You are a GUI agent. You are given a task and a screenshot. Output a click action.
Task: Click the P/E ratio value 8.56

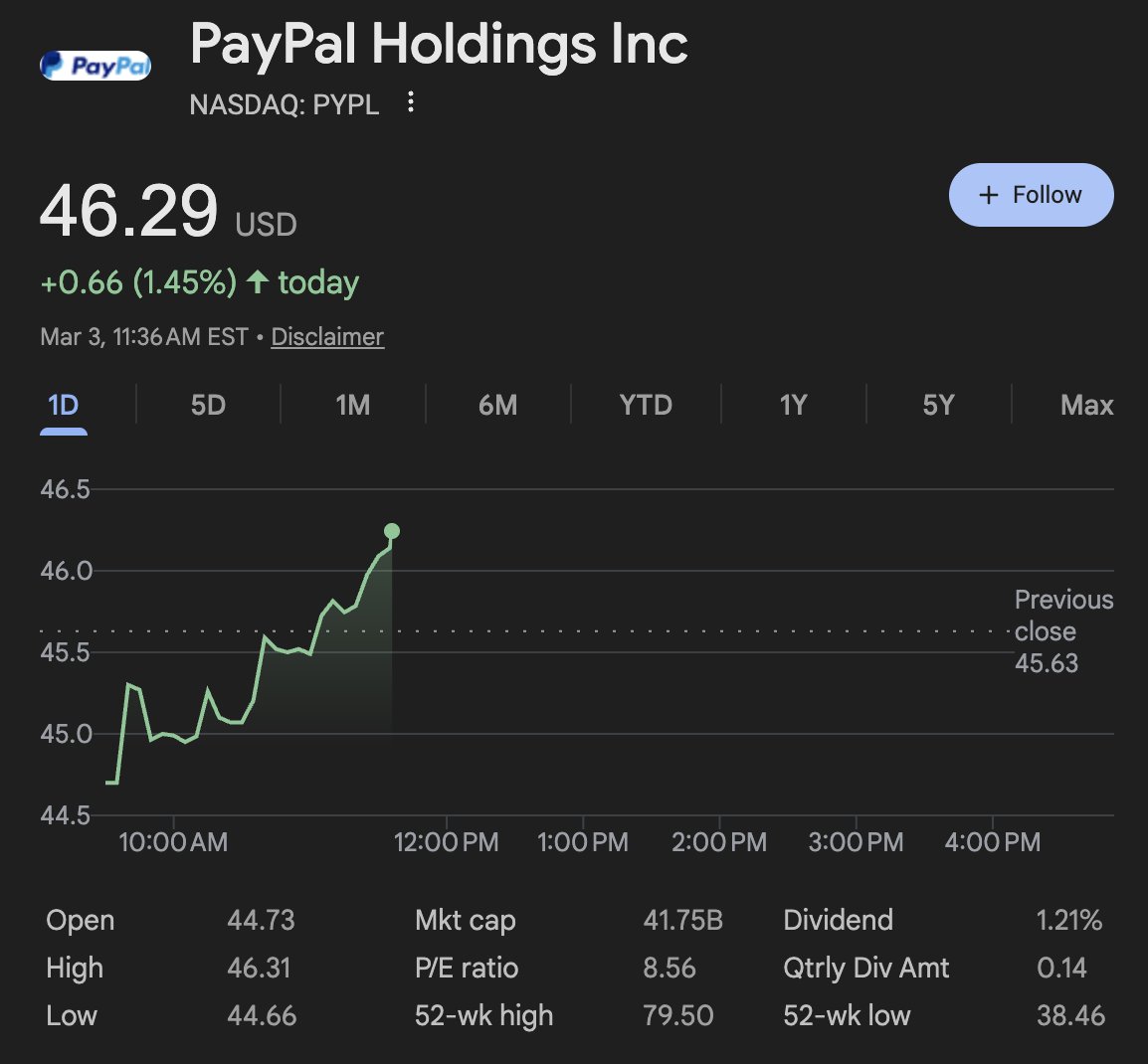pos(670,968)
